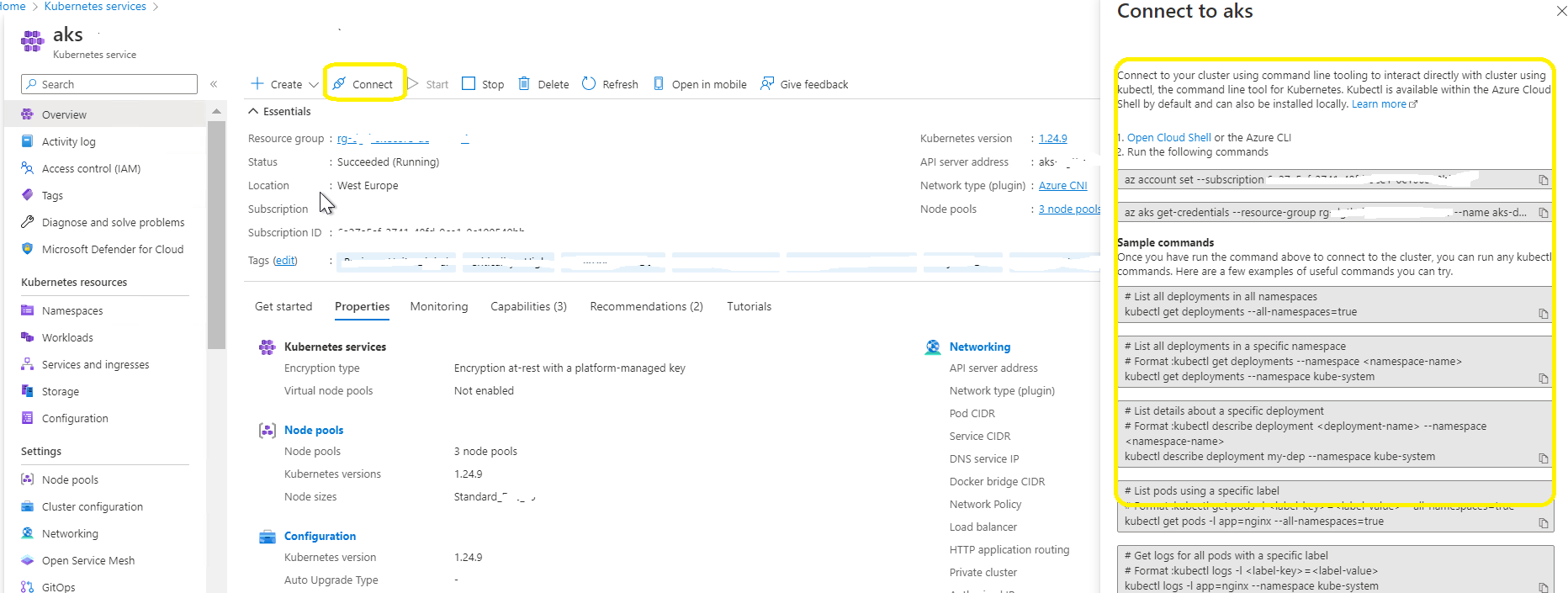Collapse the left navigation menu
Image resolution: width=1568 pixels, height=593 pixels.
pos(214,84)
